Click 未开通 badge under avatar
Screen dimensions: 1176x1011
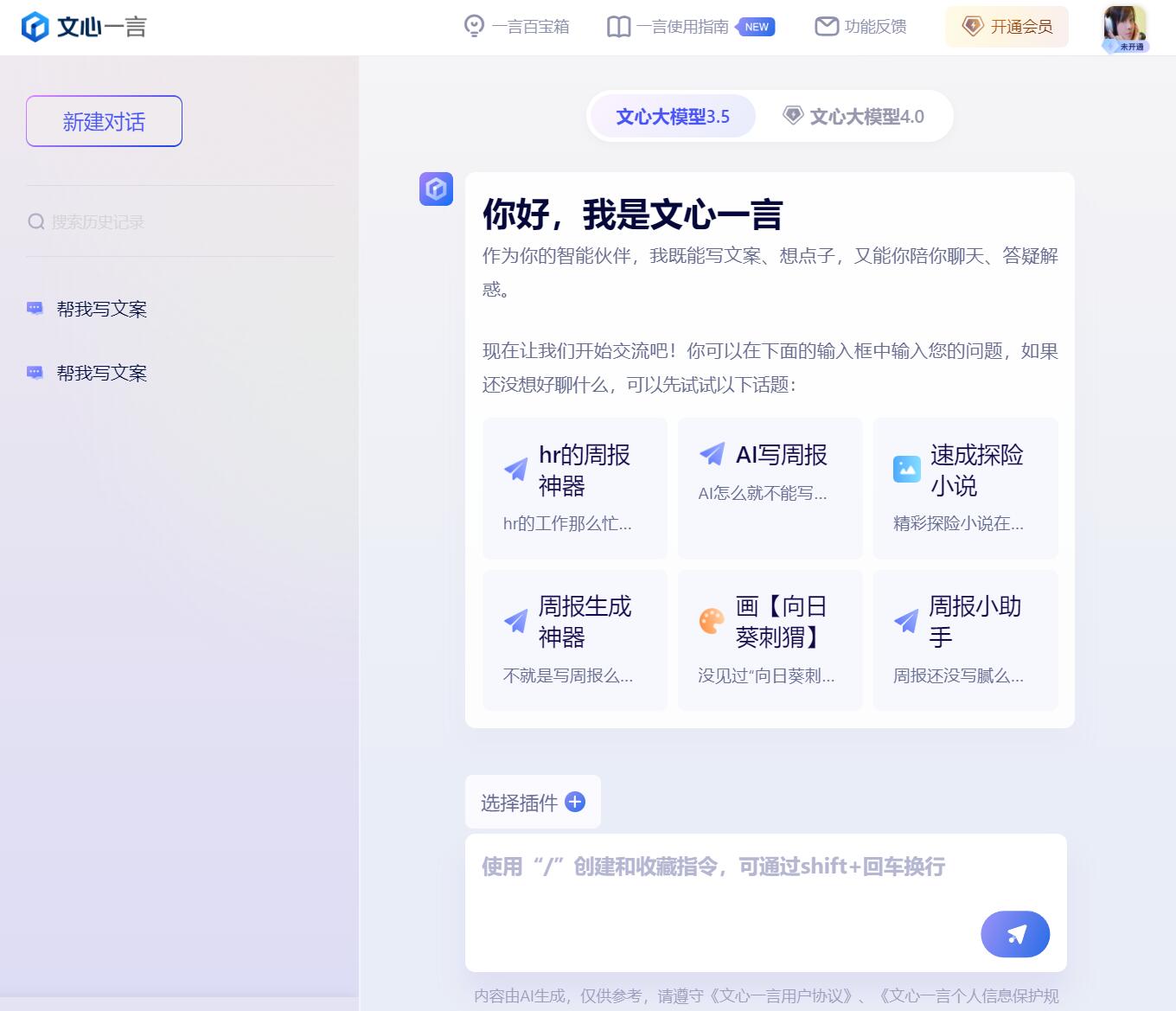pyautogui.click(x=1127, y=47)
